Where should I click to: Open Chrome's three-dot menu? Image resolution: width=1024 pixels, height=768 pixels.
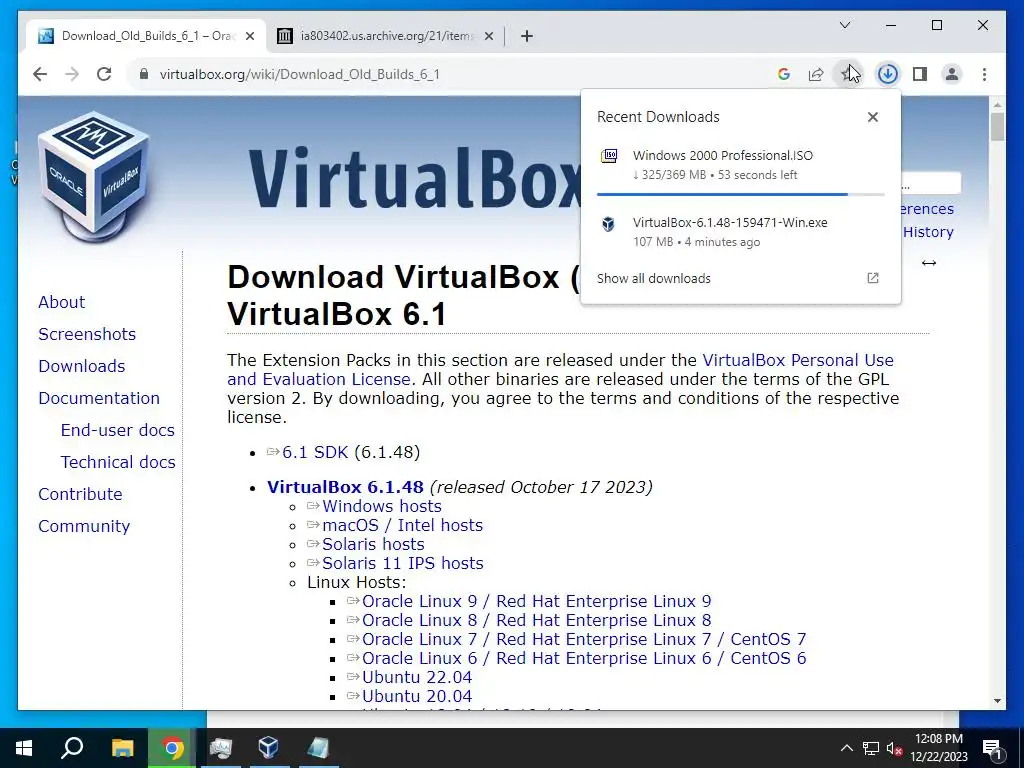[x=984, y=74]
